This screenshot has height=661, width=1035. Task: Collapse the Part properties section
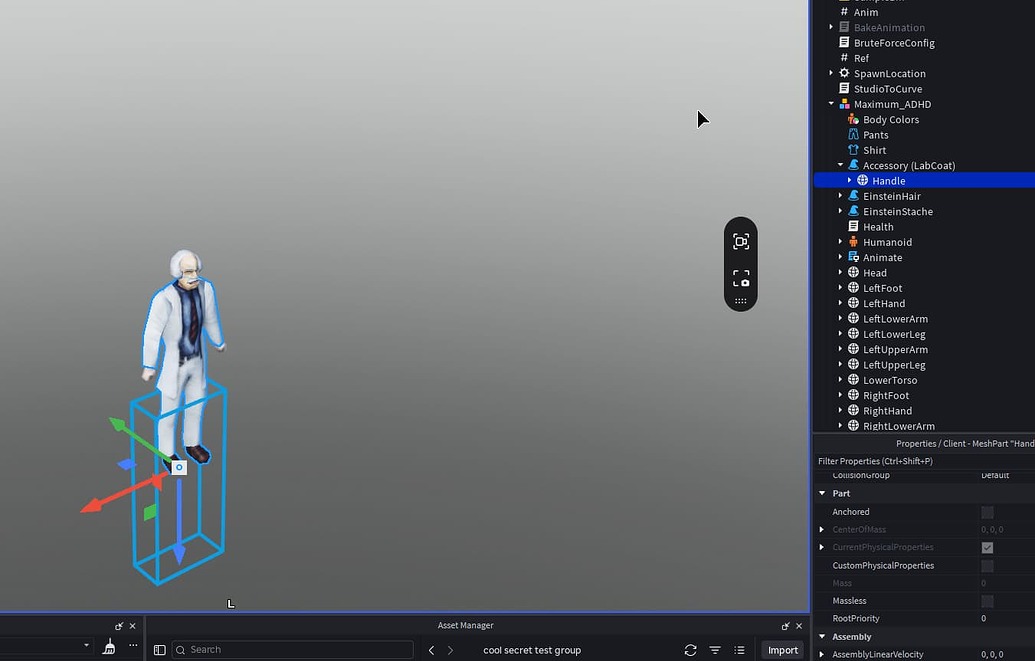coord(822,493)
